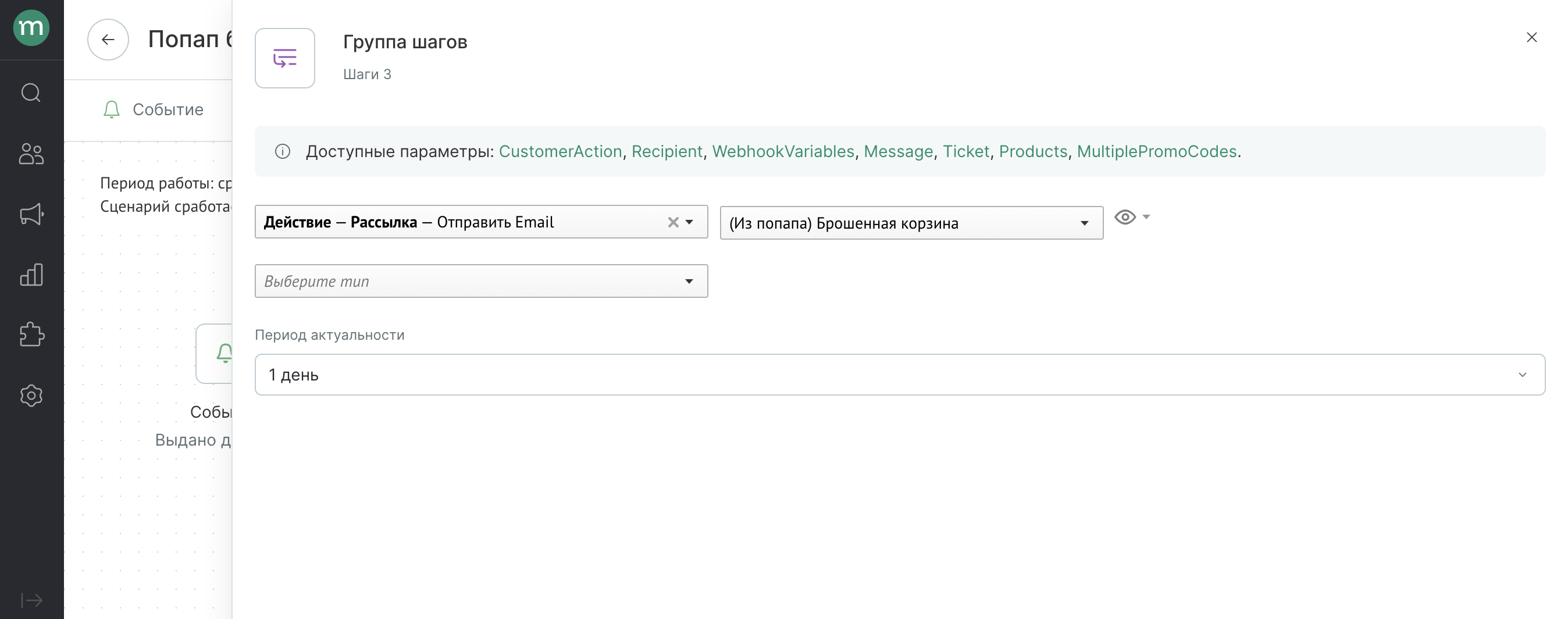This screenshot has width=1568, height=619.
Task: Click the bell icon next to Событие
Action: (112, 109)
